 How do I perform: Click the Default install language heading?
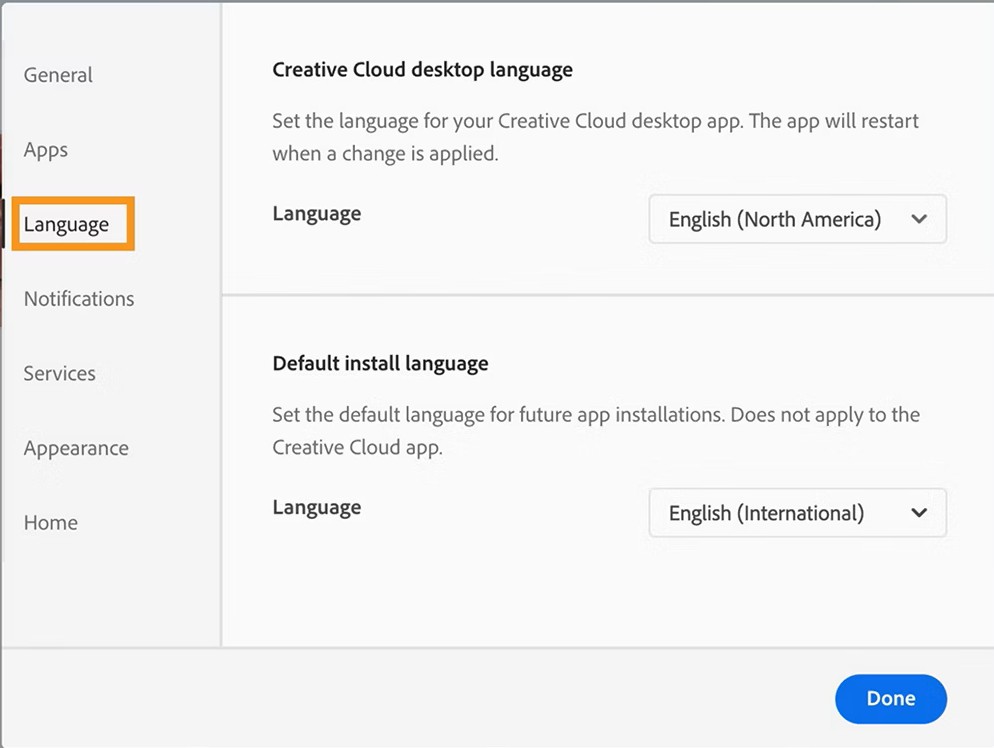point(380,363)
